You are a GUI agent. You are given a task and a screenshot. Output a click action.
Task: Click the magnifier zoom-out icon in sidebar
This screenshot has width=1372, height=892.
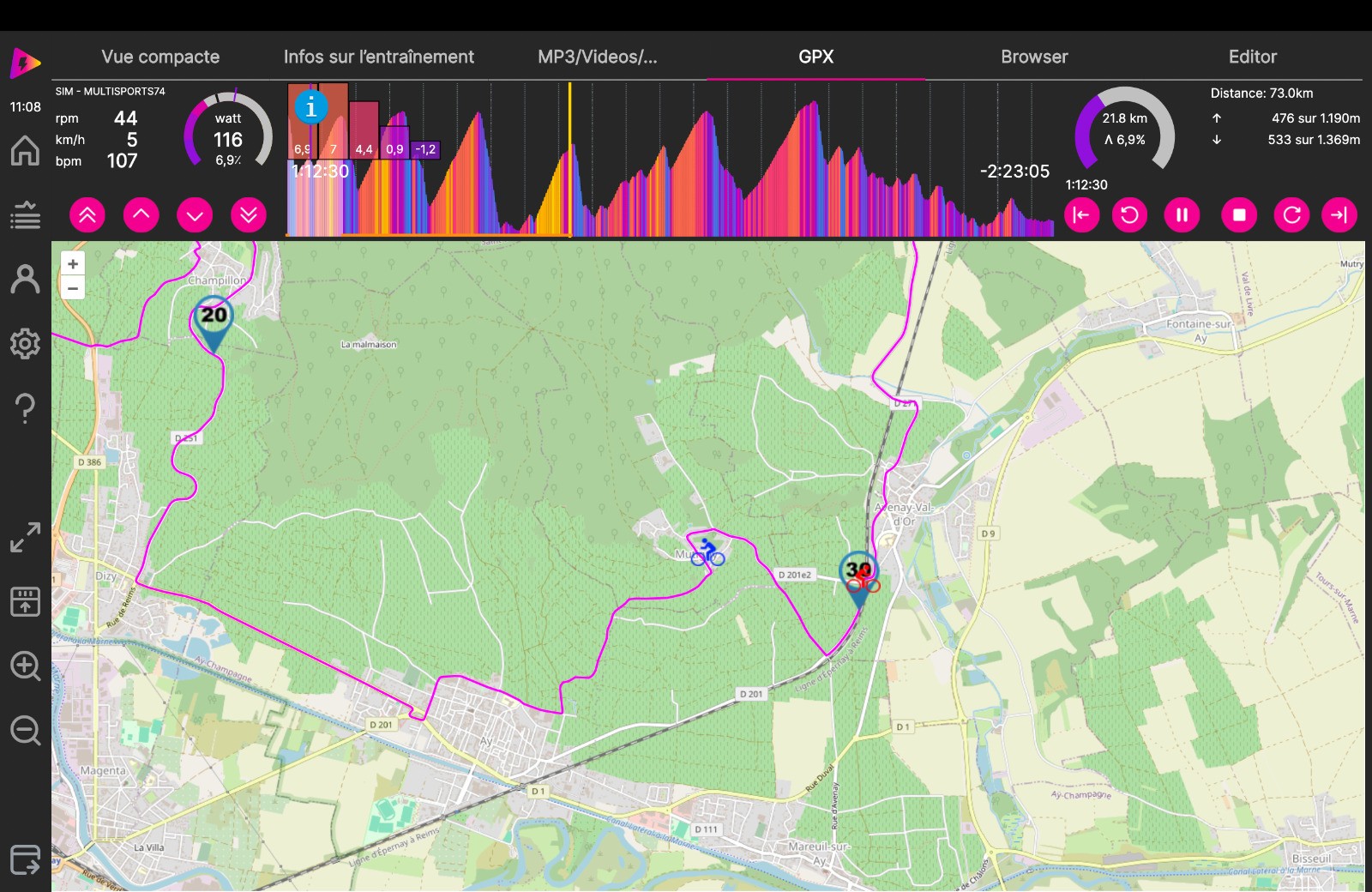pos(25,731)
